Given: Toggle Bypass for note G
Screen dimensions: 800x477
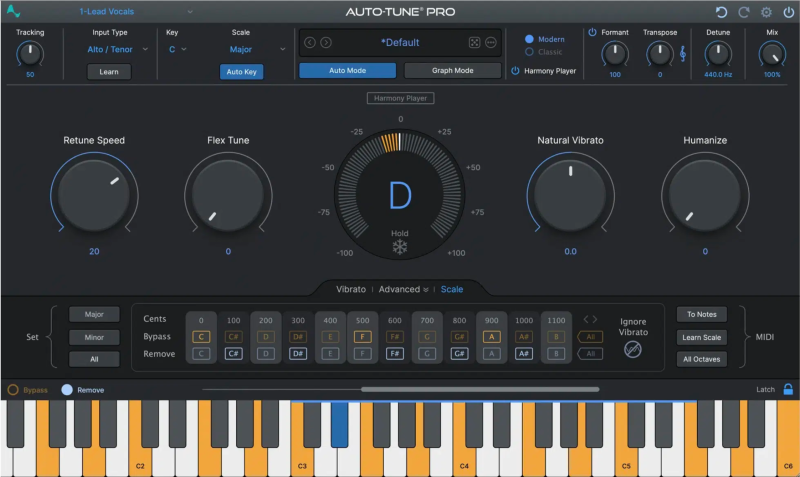Looking at the screenshot, I should click(427, 337).
